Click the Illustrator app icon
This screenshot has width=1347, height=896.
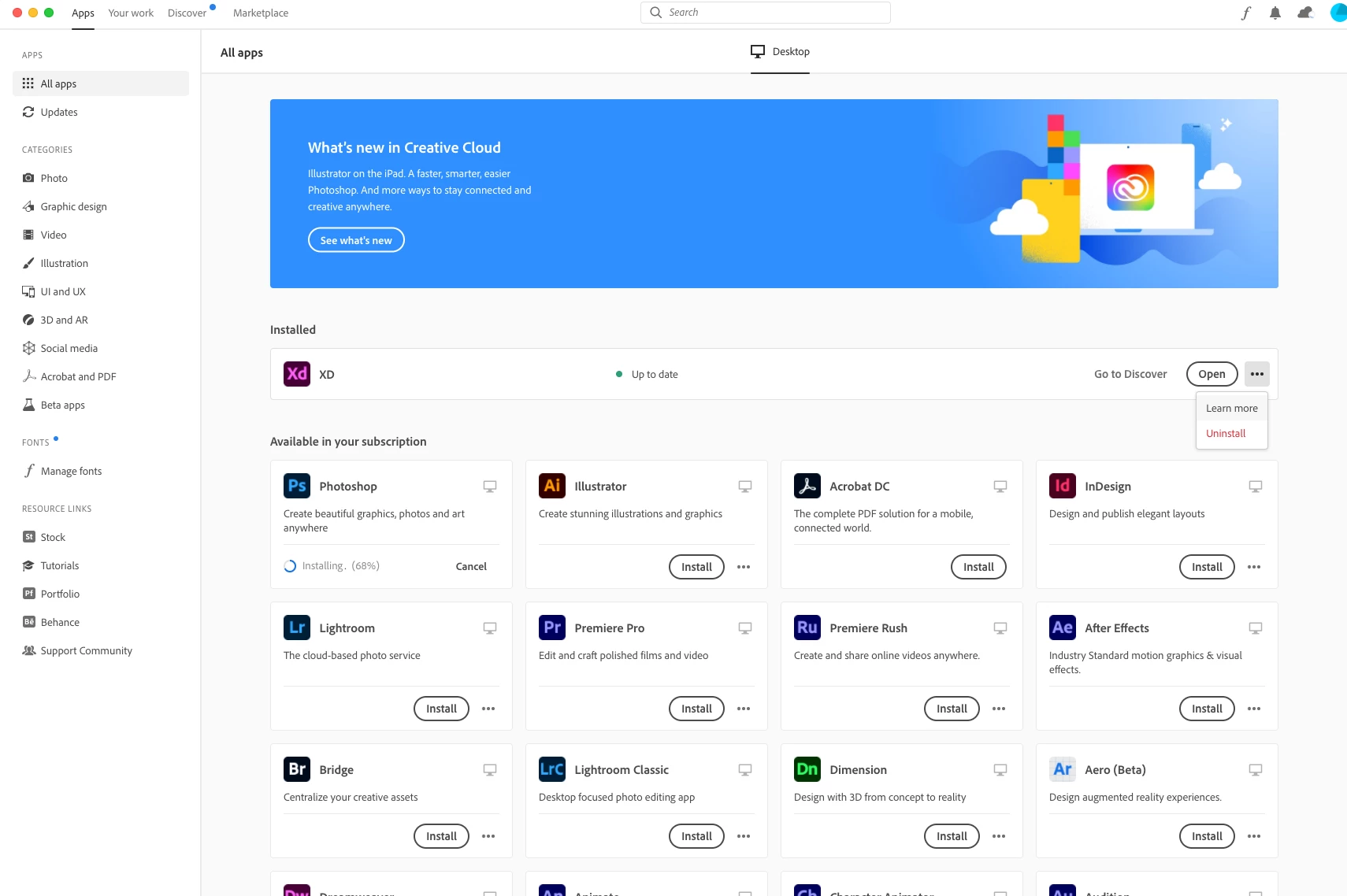tap(552, 486)
